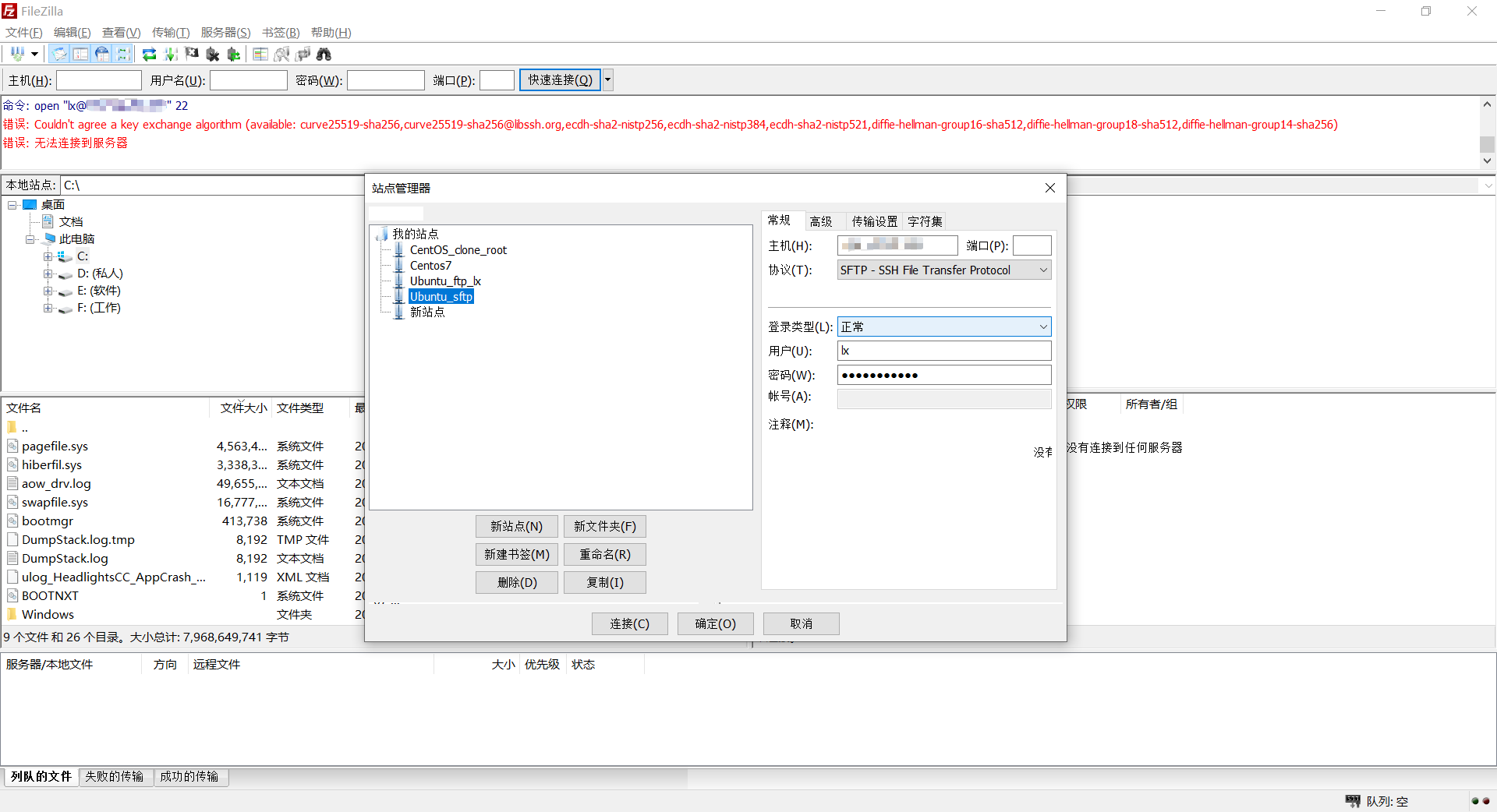This screenshot has width=1497, height=812.
Task: Expand the D: (私人) drive node
Action: 48,274
